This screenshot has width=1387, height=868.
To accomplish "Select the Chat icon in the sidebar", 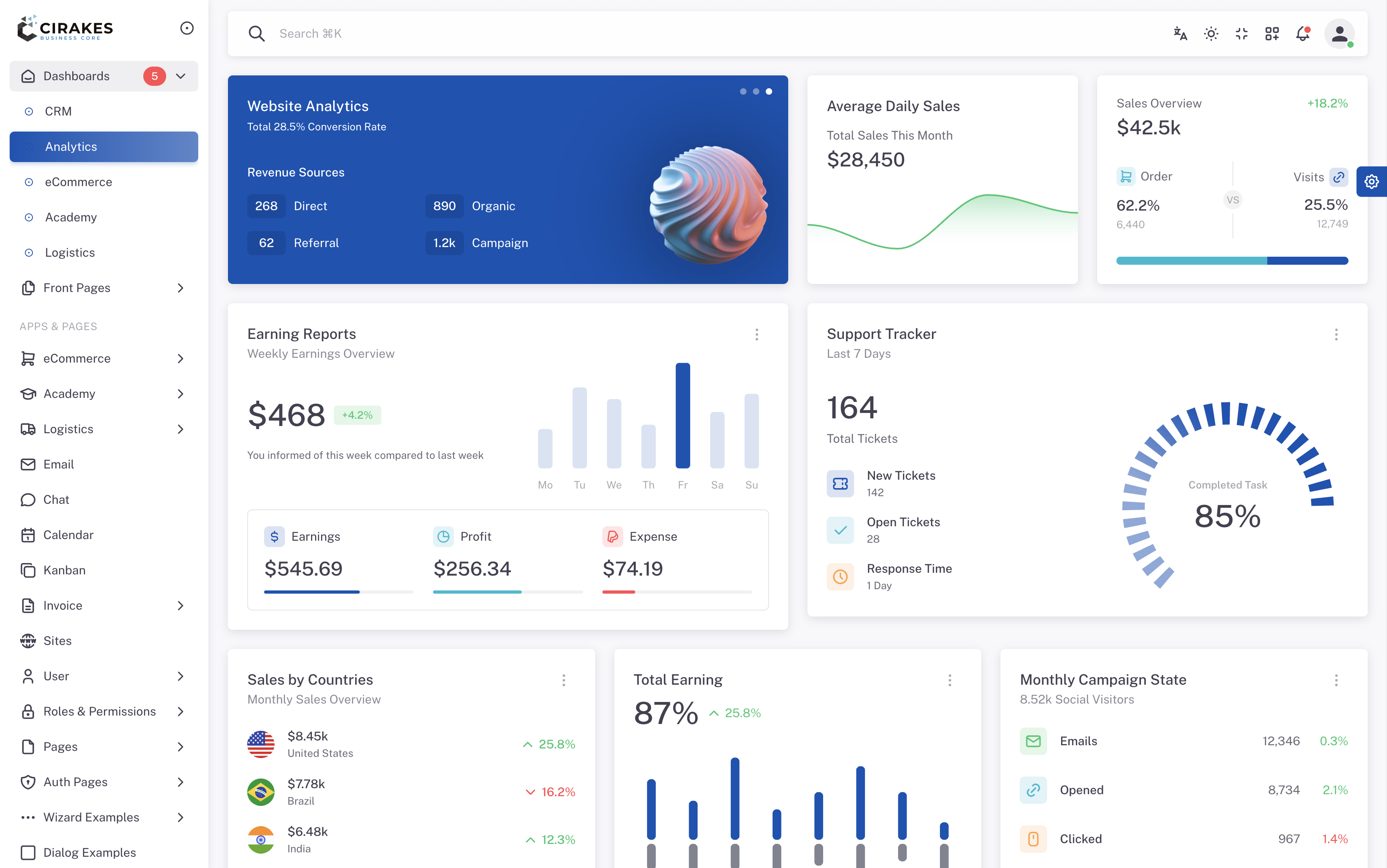I will coord(29,499).
